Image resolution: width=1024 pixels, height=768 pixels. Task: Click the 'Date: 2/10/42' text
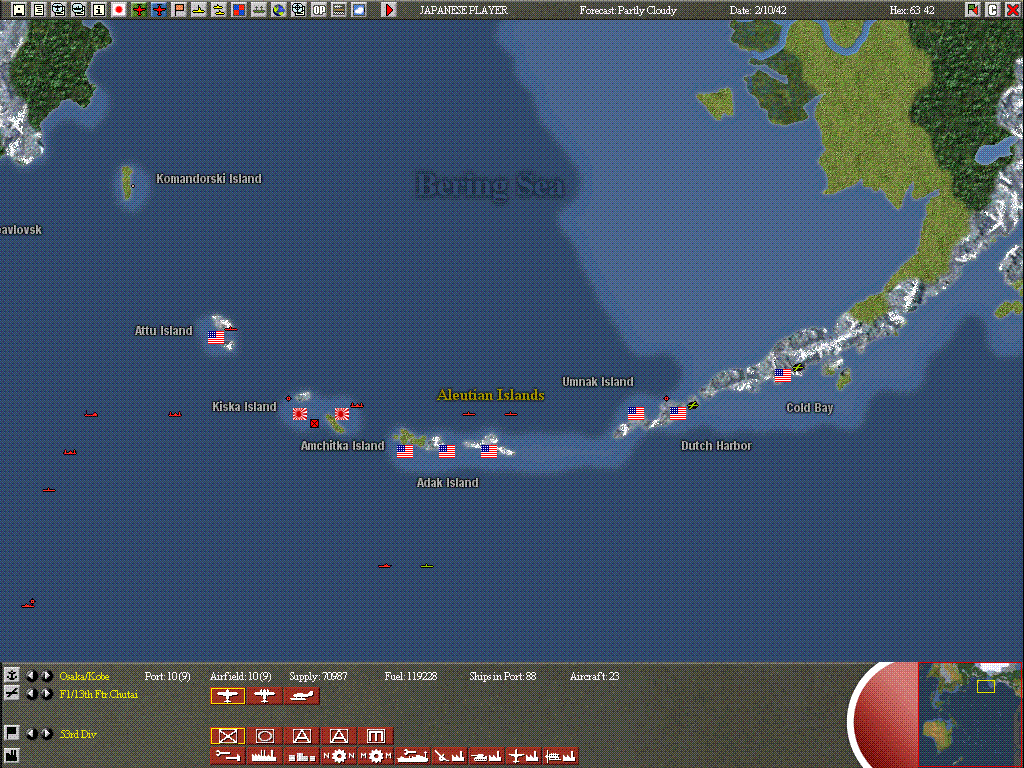pyautogui.click(x=760, y=10)
